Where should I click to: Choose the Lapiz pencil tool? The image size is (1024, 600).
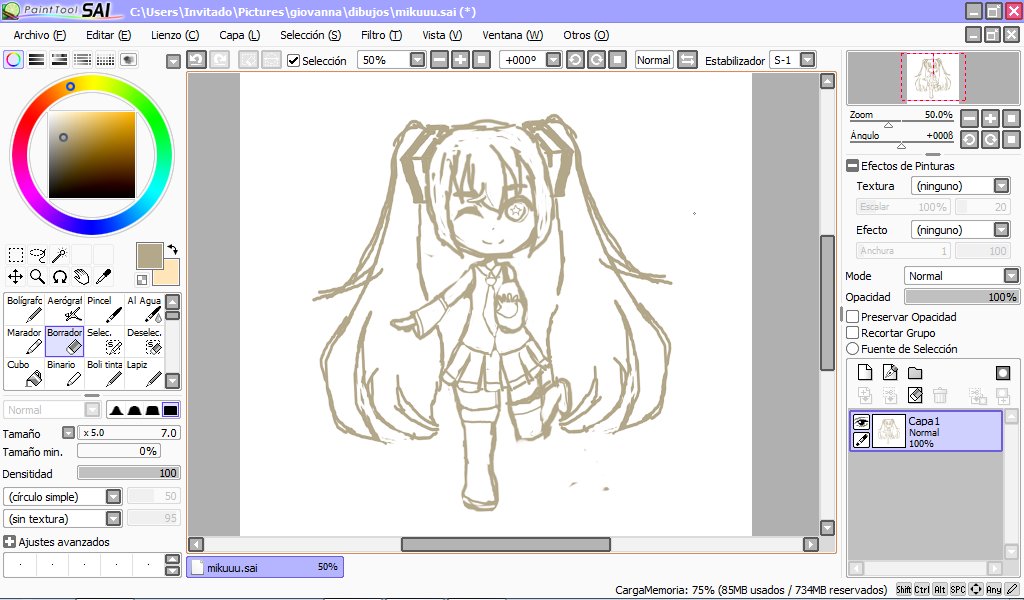point(144,373)
